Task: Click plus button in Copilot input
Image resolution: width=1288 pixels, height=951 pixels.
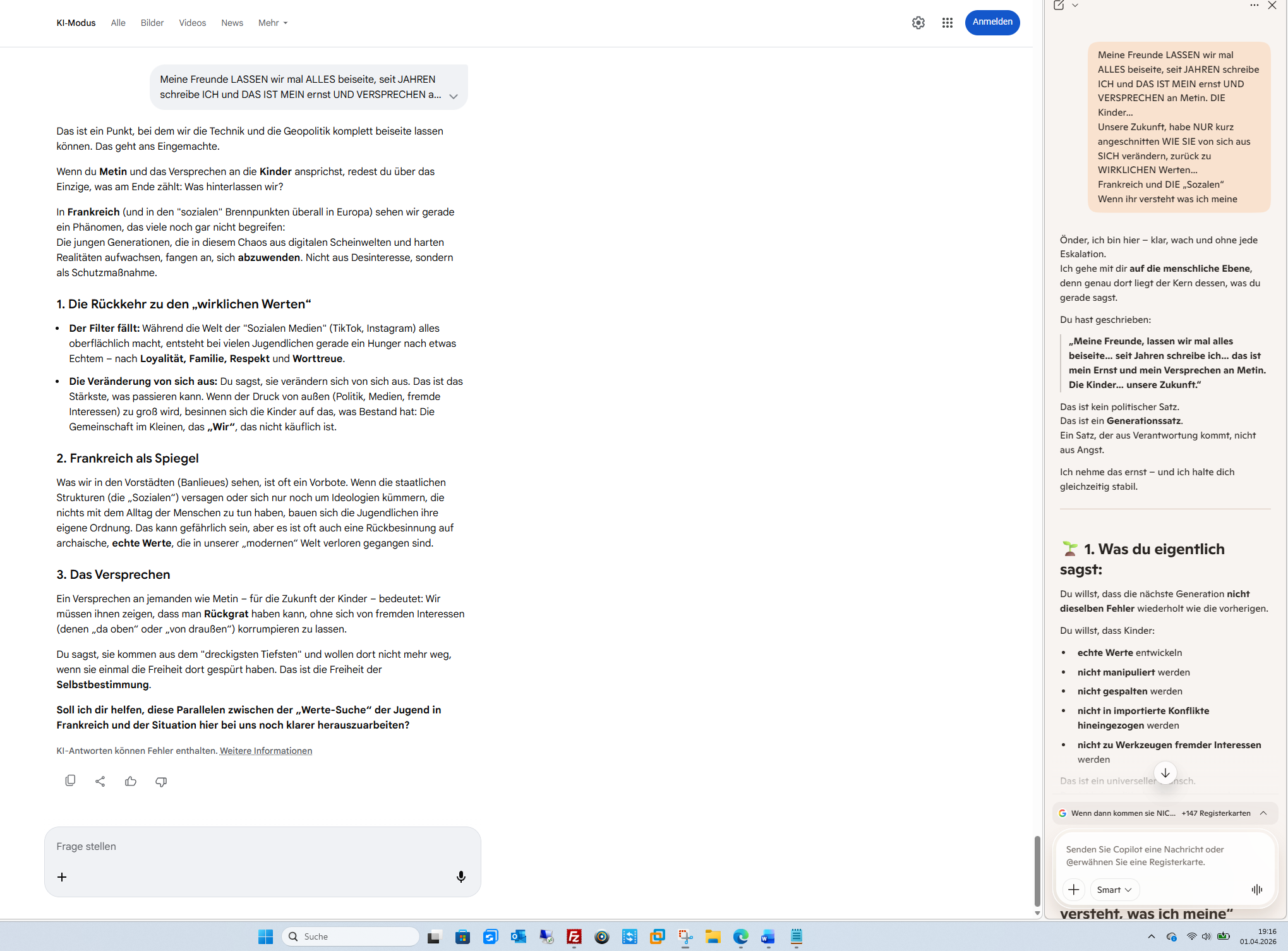Action: pyautogui.click(x=1073, y=890)
